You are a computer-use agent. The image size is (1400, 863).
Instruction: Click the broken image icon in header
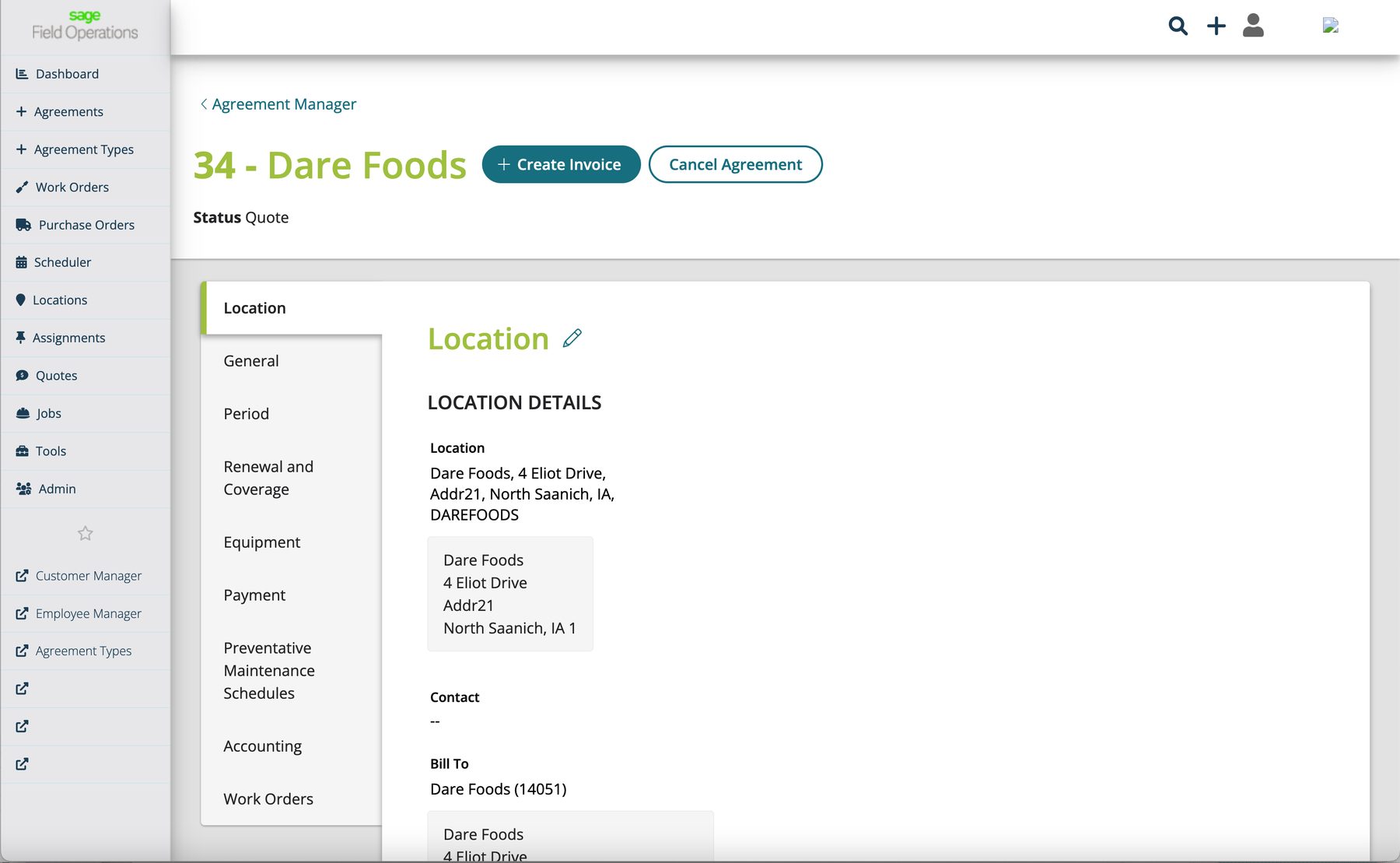pos(1331,26)
